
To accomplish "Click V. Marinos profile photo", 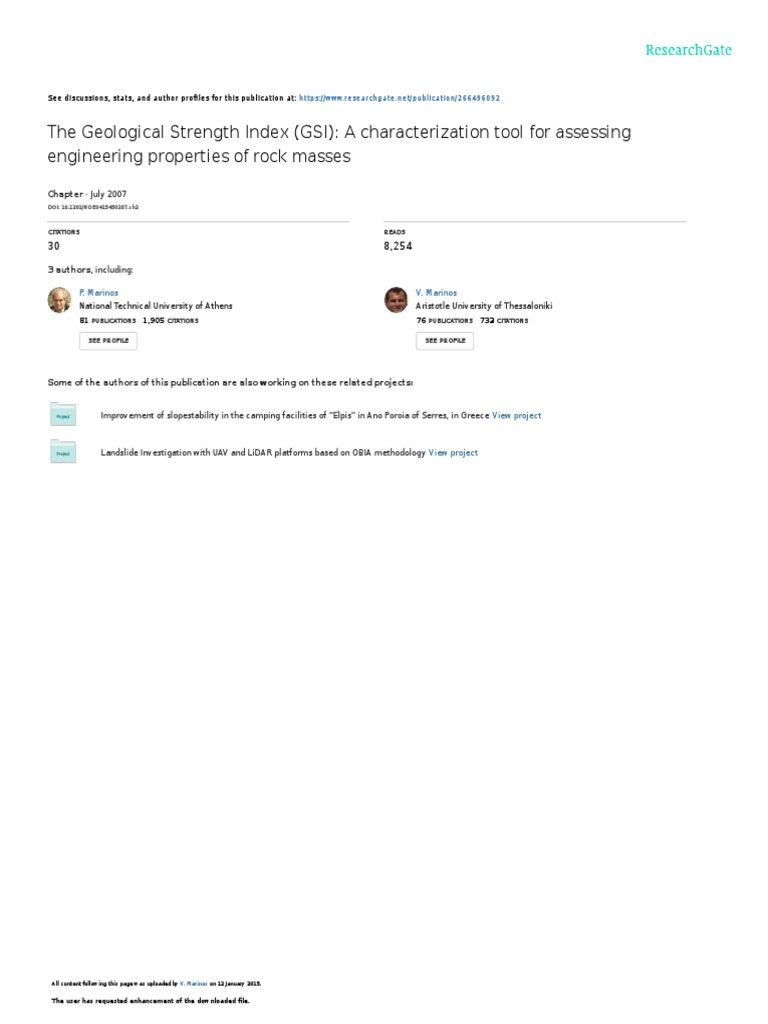I will 396,299.
